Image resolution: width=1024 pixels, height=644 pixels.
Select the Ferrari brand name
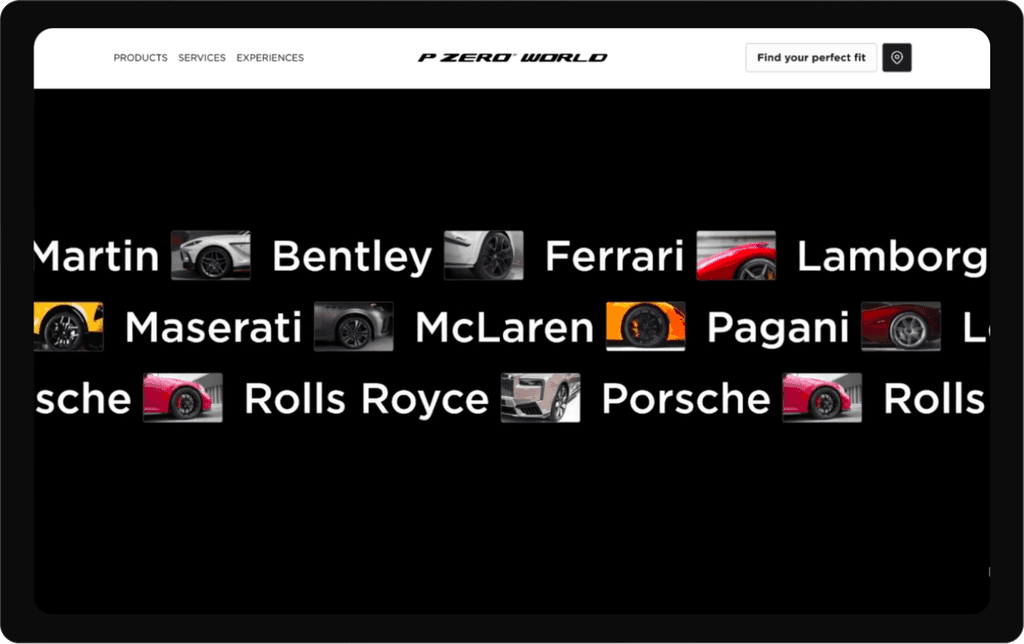tap(614, 255)
